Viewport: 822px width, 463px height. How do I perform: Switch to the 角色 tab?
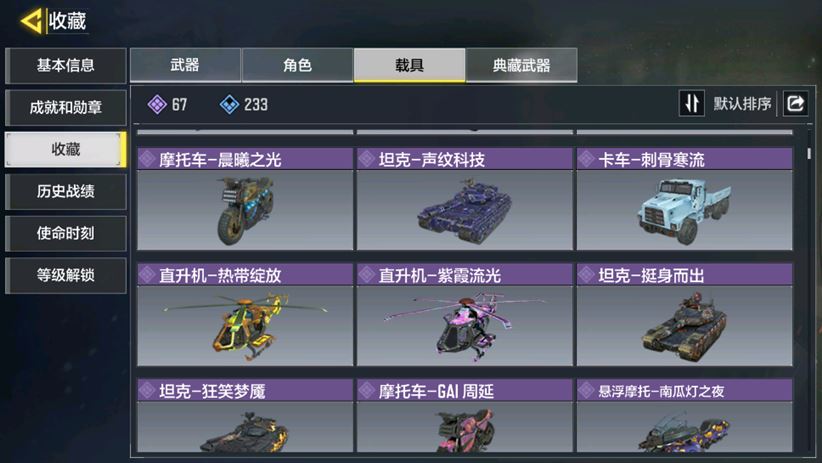tap(297, 65)
